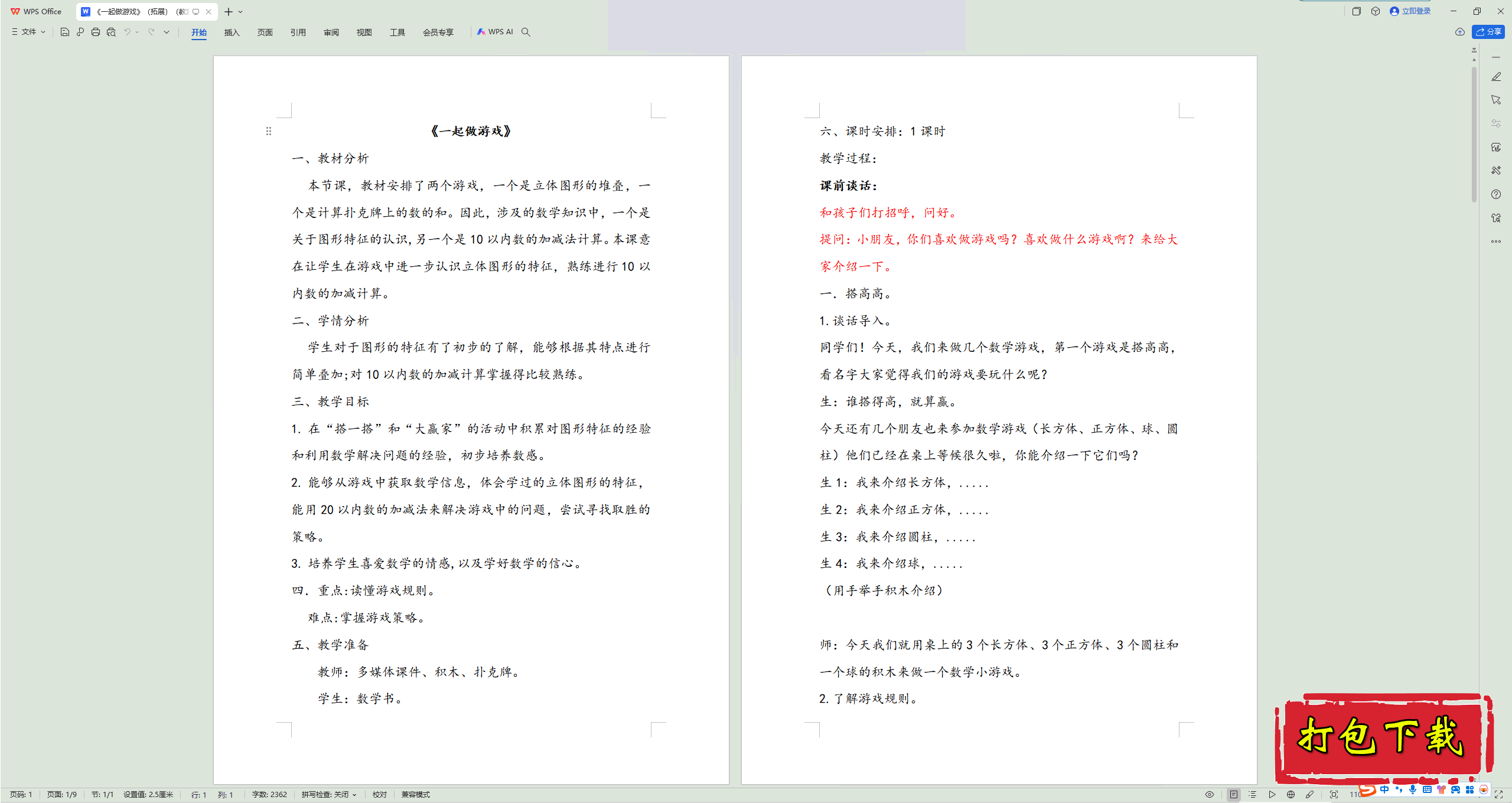Click 兼容模式 in the status bar
Screen dimensions: 1512x803
click(x=416, y=795)
